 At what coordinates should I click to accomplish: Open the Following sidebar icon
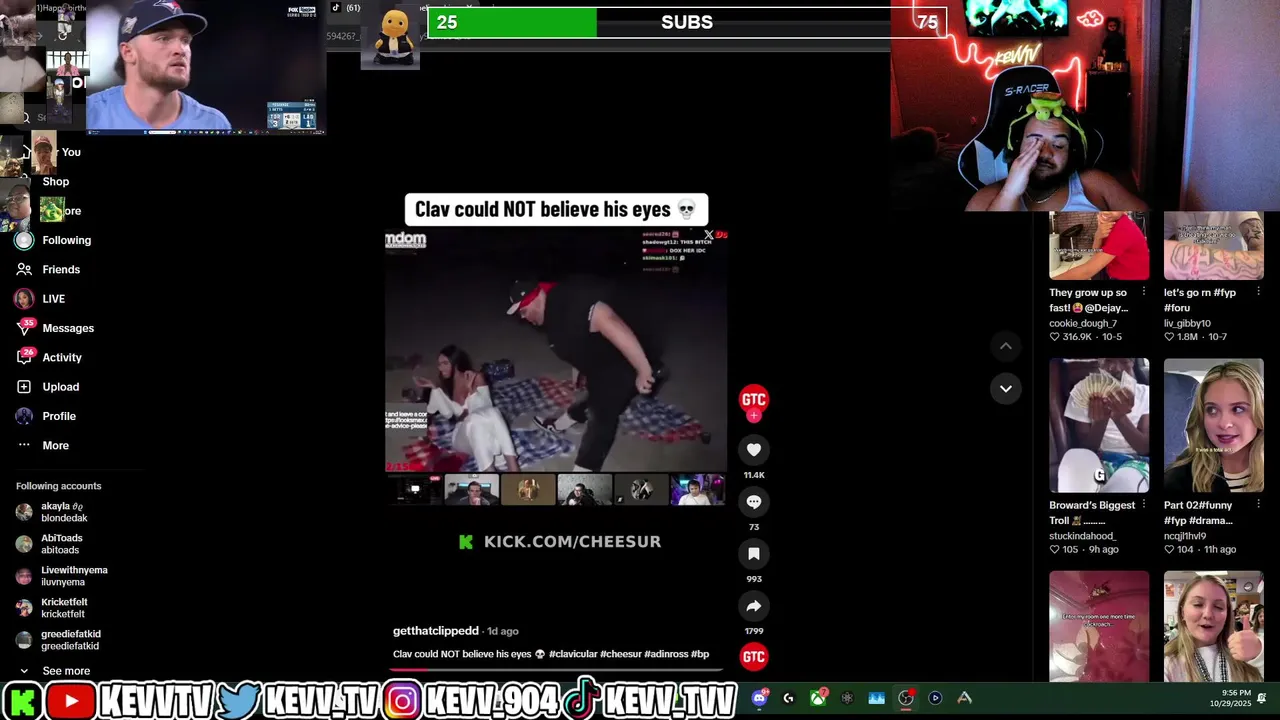click(24, 240)
